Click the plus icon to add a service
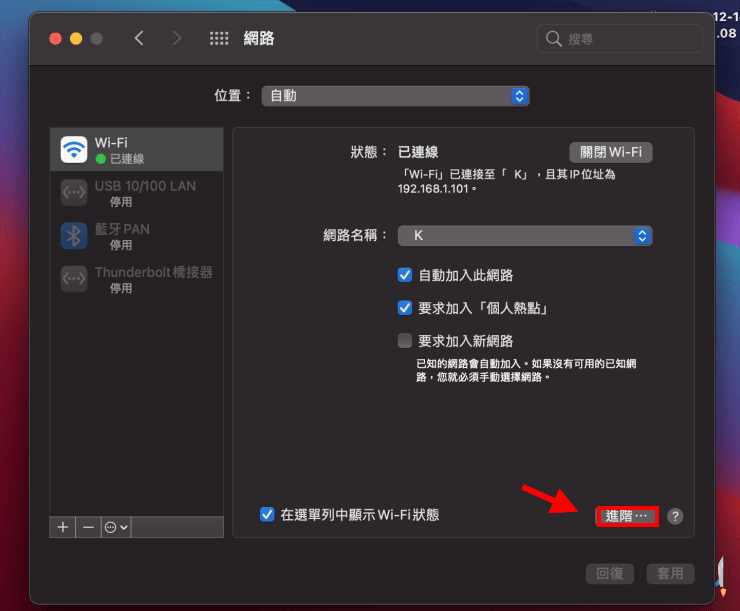740x611 pixels. pyautogui.click(x=63, y=527)
